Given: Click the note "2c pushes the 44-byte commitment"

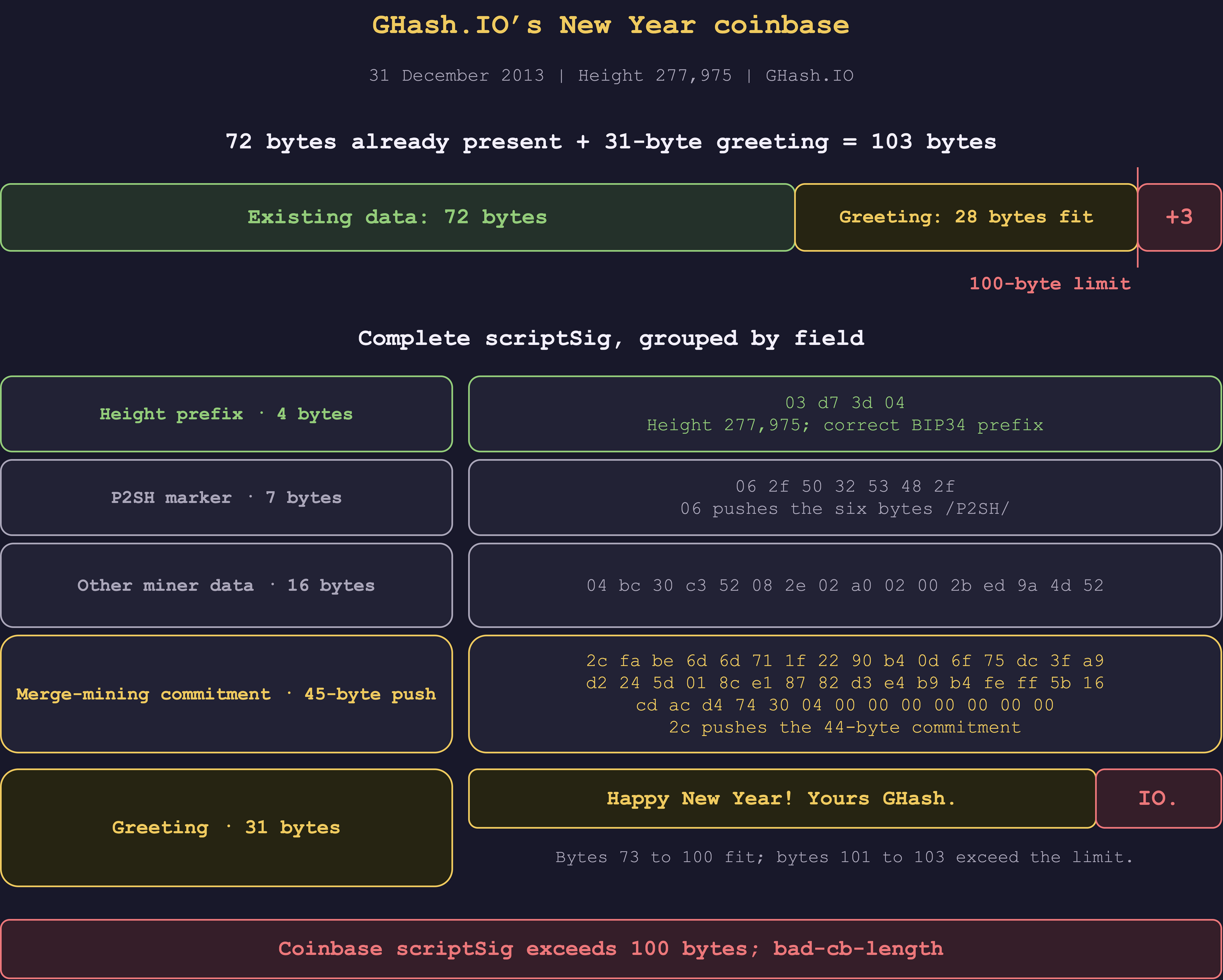Looking at the screenshot, I should pyautogui.click(x=845, y=727).
